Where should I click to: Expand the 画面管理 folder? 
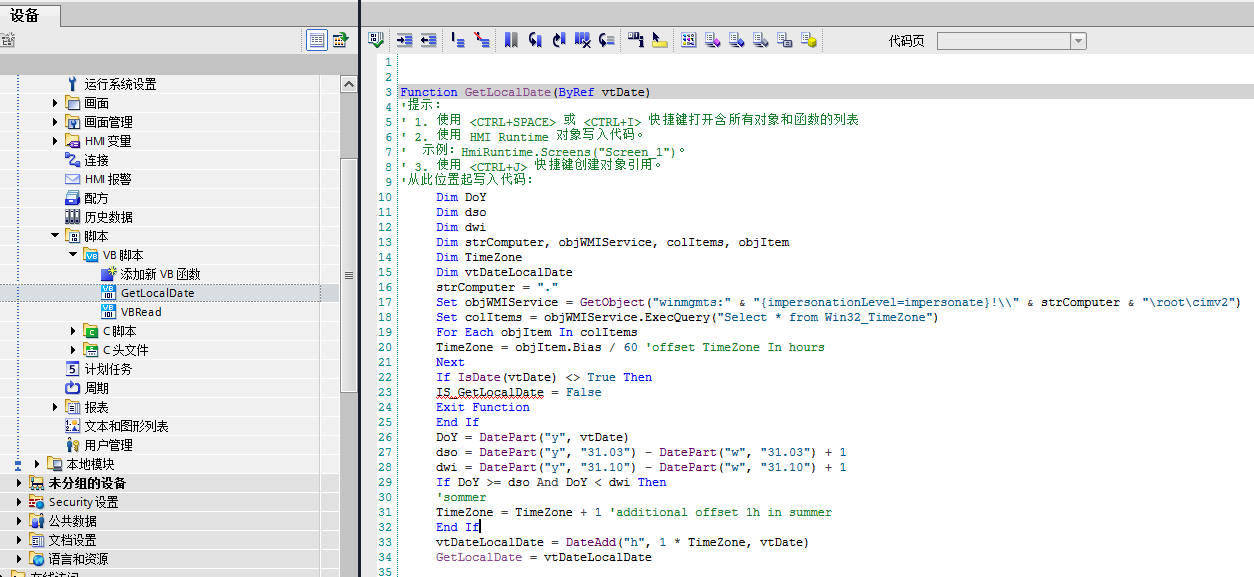pyautogui.click(x=55, y=122)
